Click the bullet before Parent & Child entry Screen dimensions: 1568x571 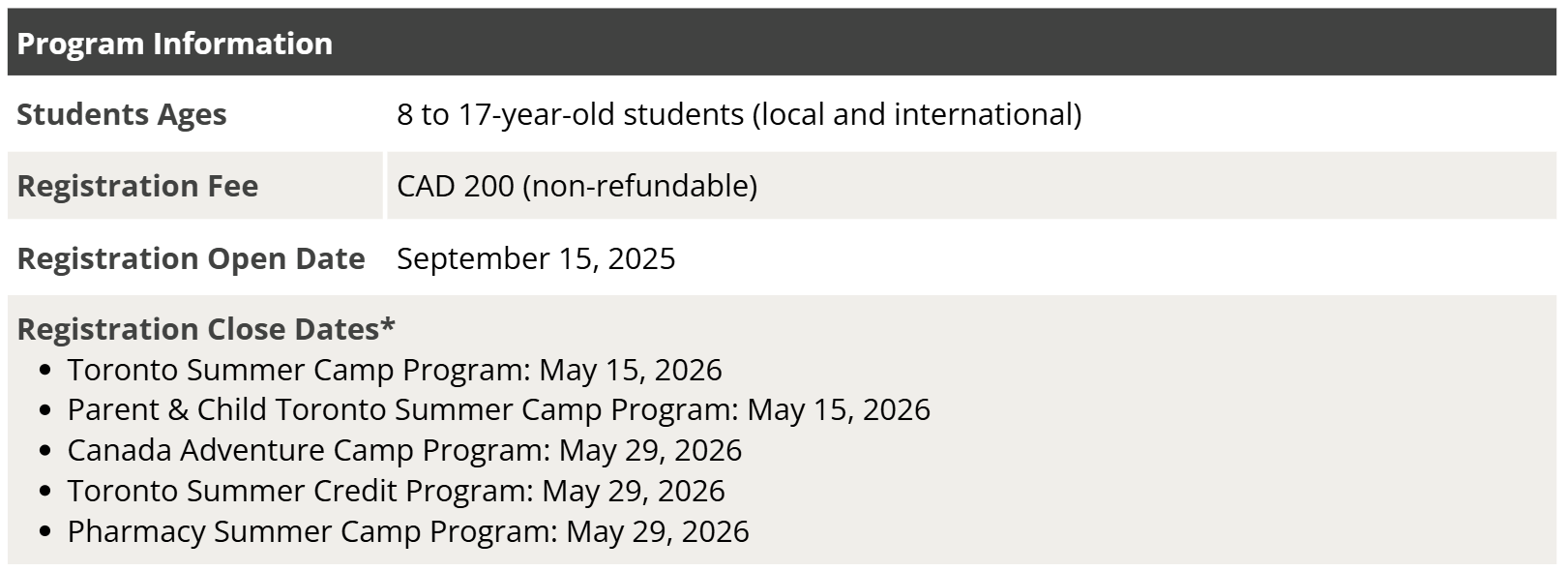(44, 411)
